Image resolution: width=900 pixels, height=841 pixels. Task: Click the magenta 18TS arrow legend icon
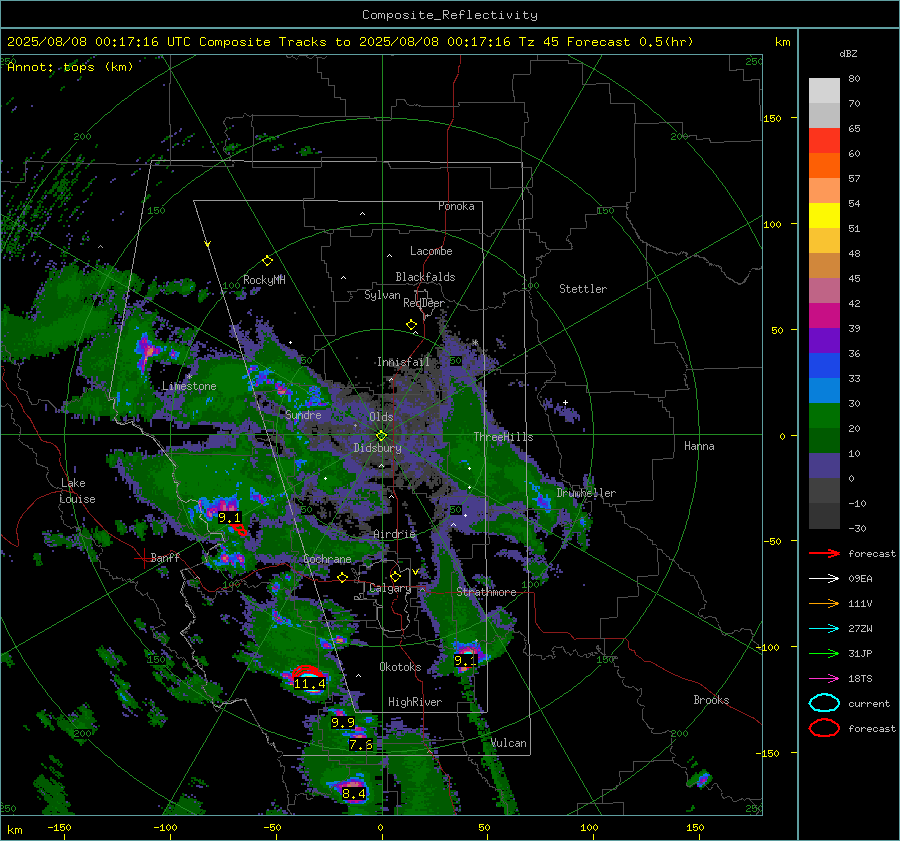825,679
